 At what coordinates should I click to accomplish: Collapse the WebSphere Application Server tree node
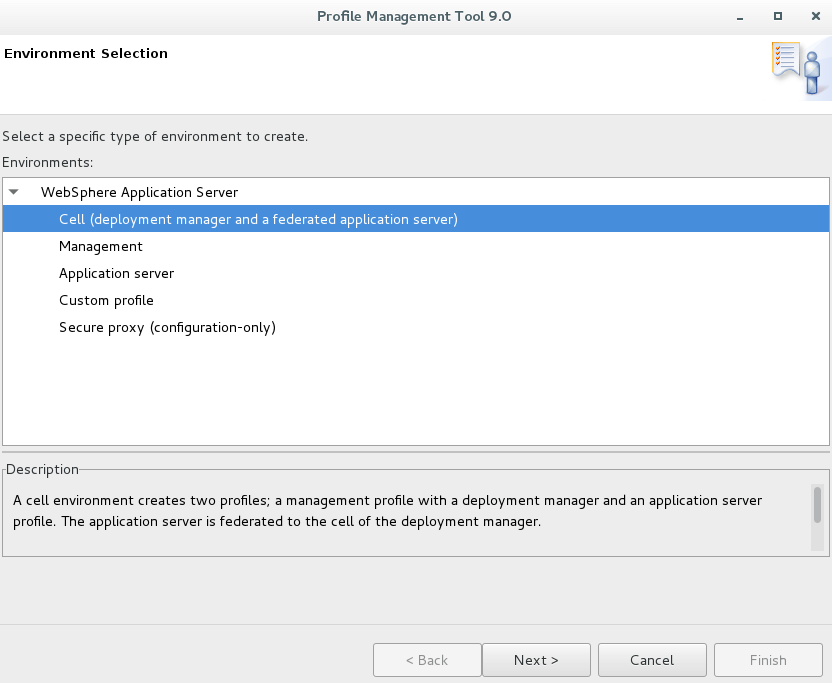(x=14, y=192)
